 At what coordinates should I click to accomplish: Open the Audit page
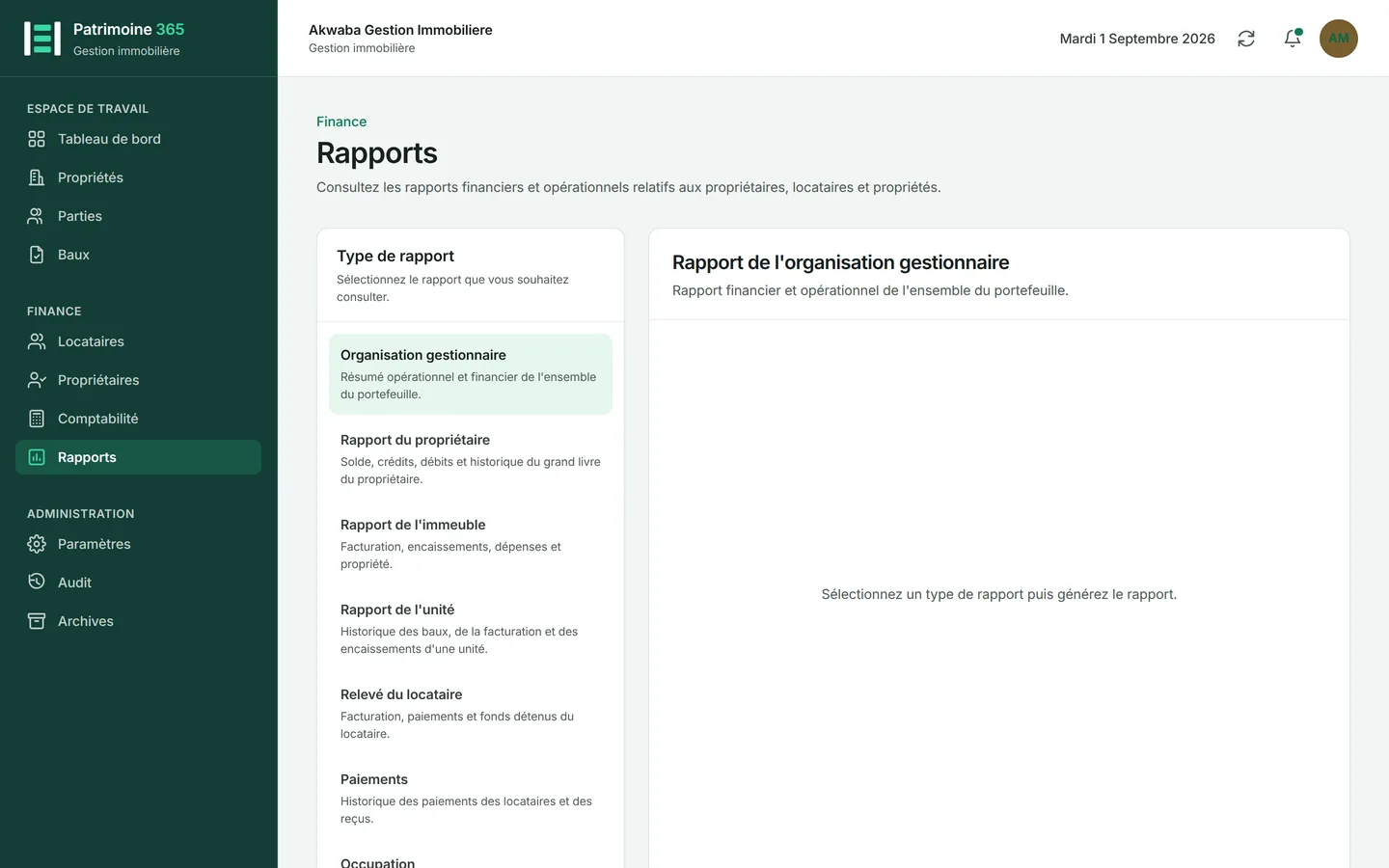[138, 583]
